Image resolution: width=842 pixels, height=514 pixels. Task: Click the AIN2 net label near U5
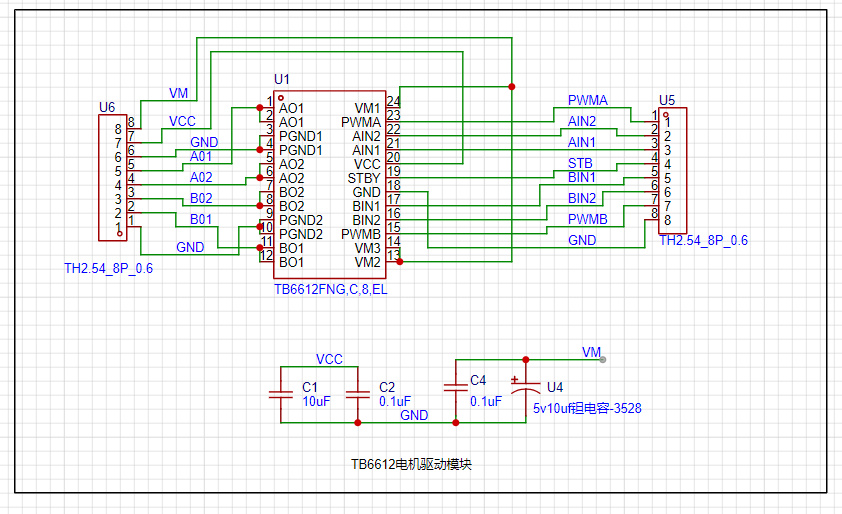pos(582,121)
